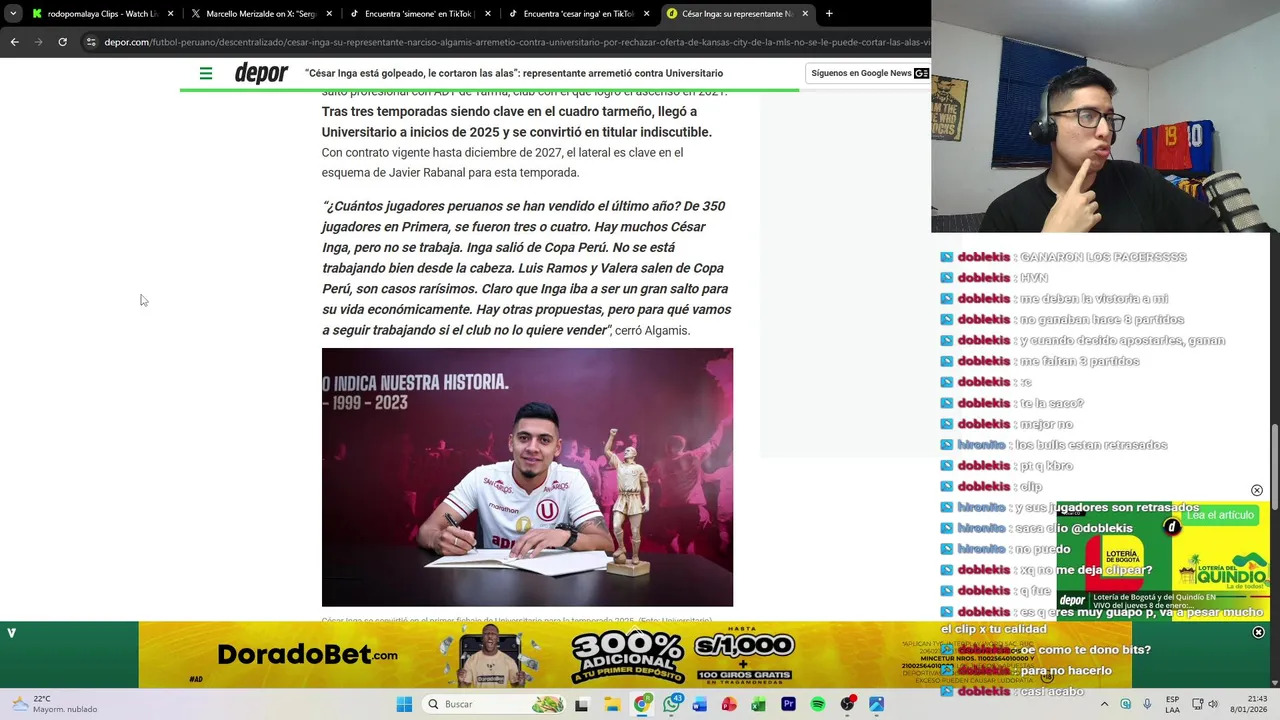Close the "Encuentra 'simeone' en TikTok" tab

tap(487, 14)
